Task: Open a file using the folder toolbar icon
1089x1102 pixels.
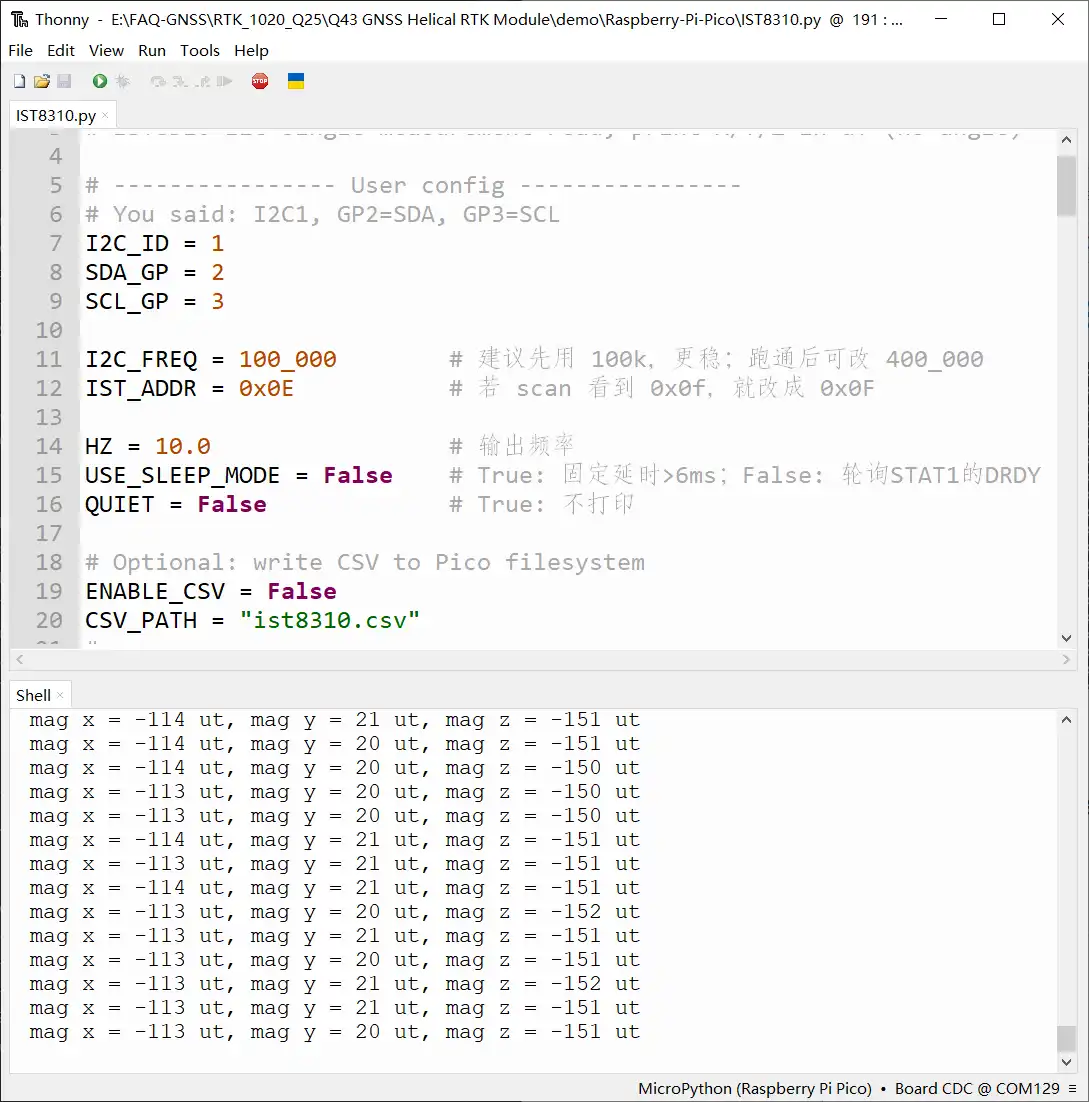Action: click(x=41, y=81)
